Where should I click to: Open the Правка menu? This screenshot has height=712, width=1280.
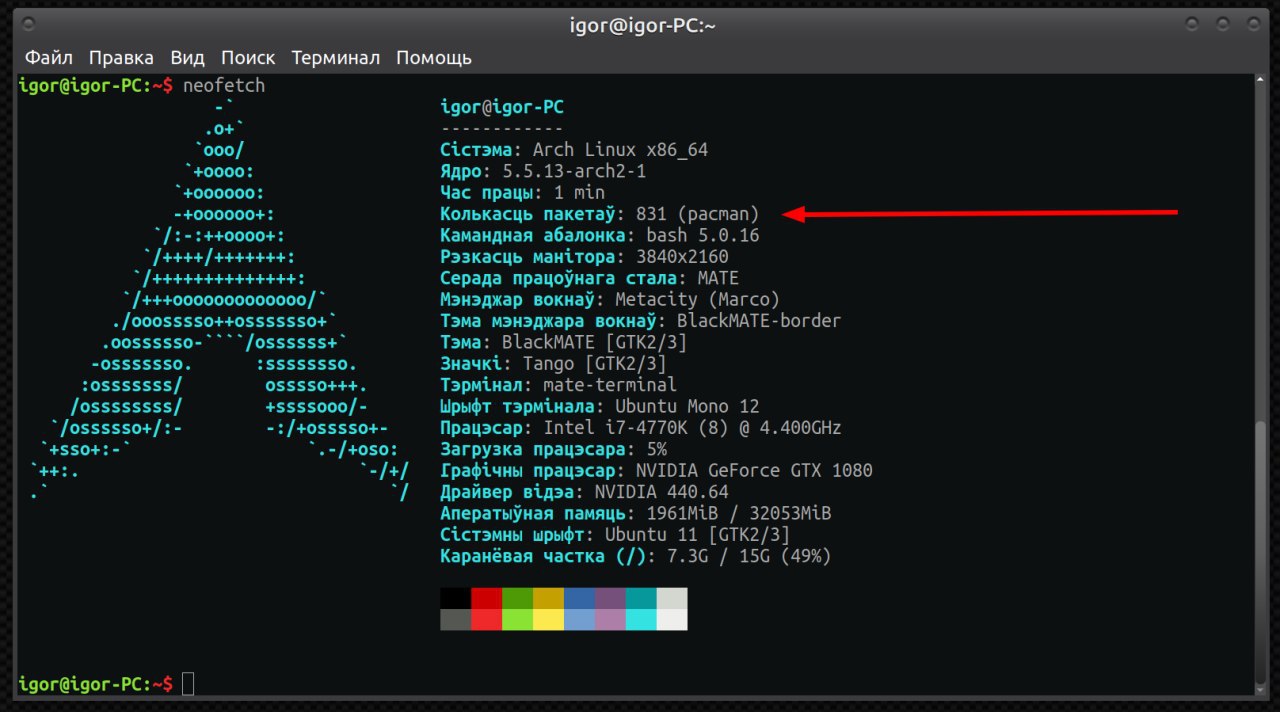121,58
